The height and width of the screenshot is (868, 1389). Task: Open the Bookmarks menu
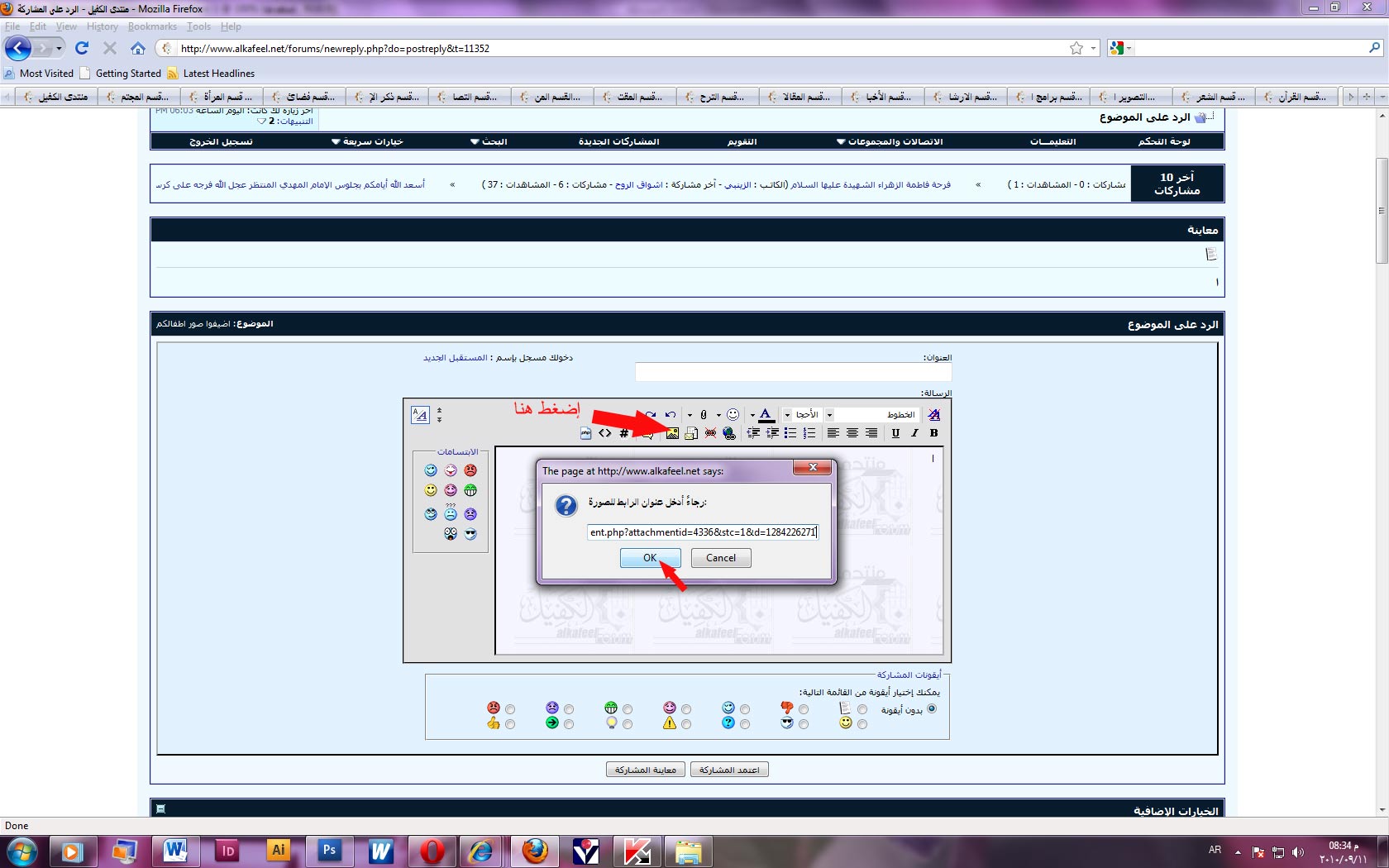pos(152,26)
